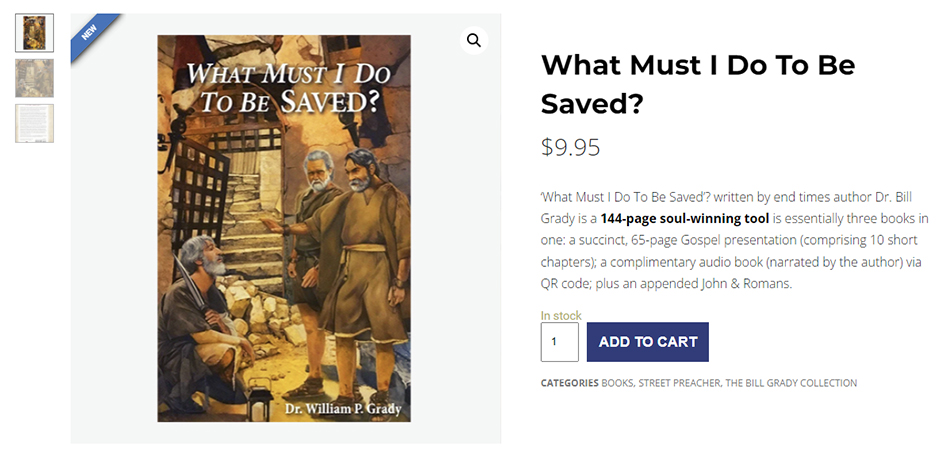The width and height of the screenshot is (950, 473).
Task: Open the Books category link
Action: click(x=616, y=383)
